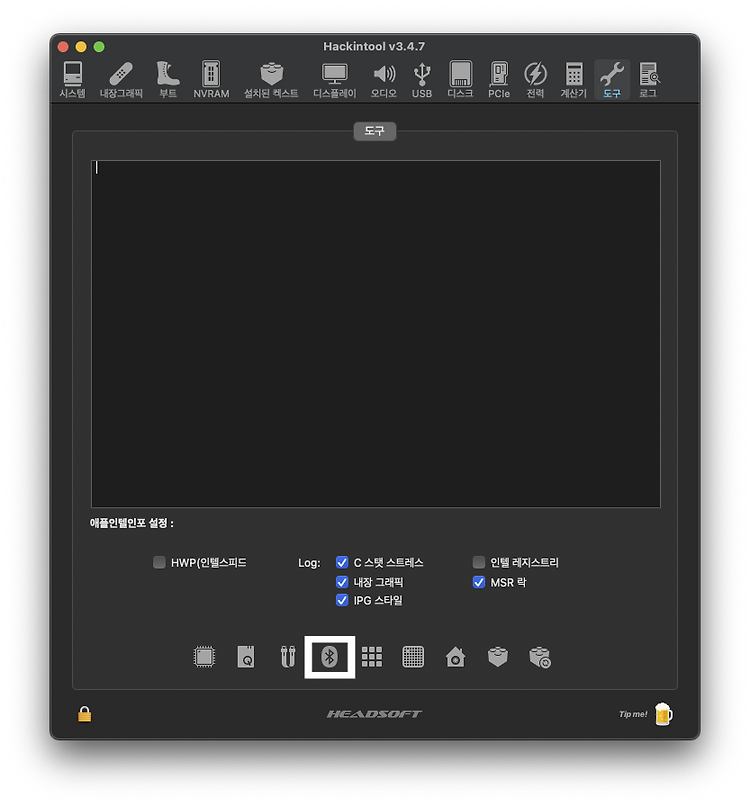Open the 계산기 calculator tab
This screenshot has height=806, width=750.
tap(574, 80)
